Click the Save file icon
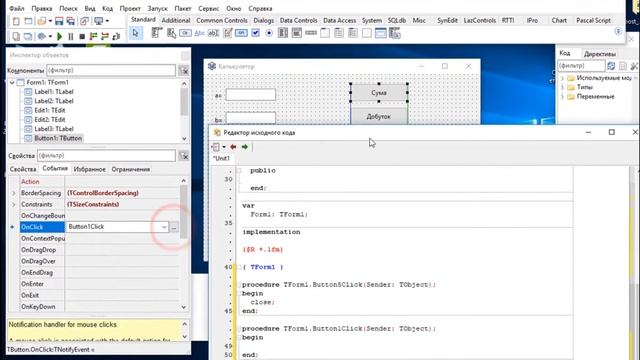 (59, 21)
